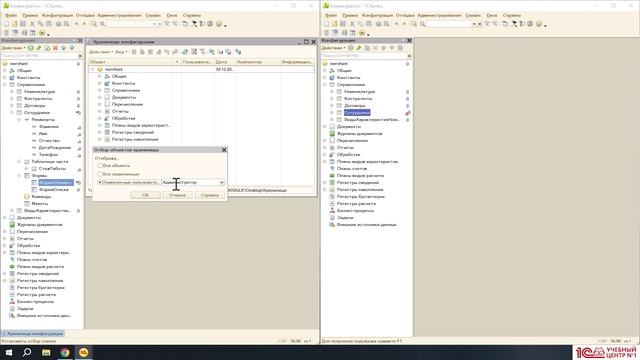Click the Undo arrow in left window toolbar
640x360 pixels.
point(76,24)
